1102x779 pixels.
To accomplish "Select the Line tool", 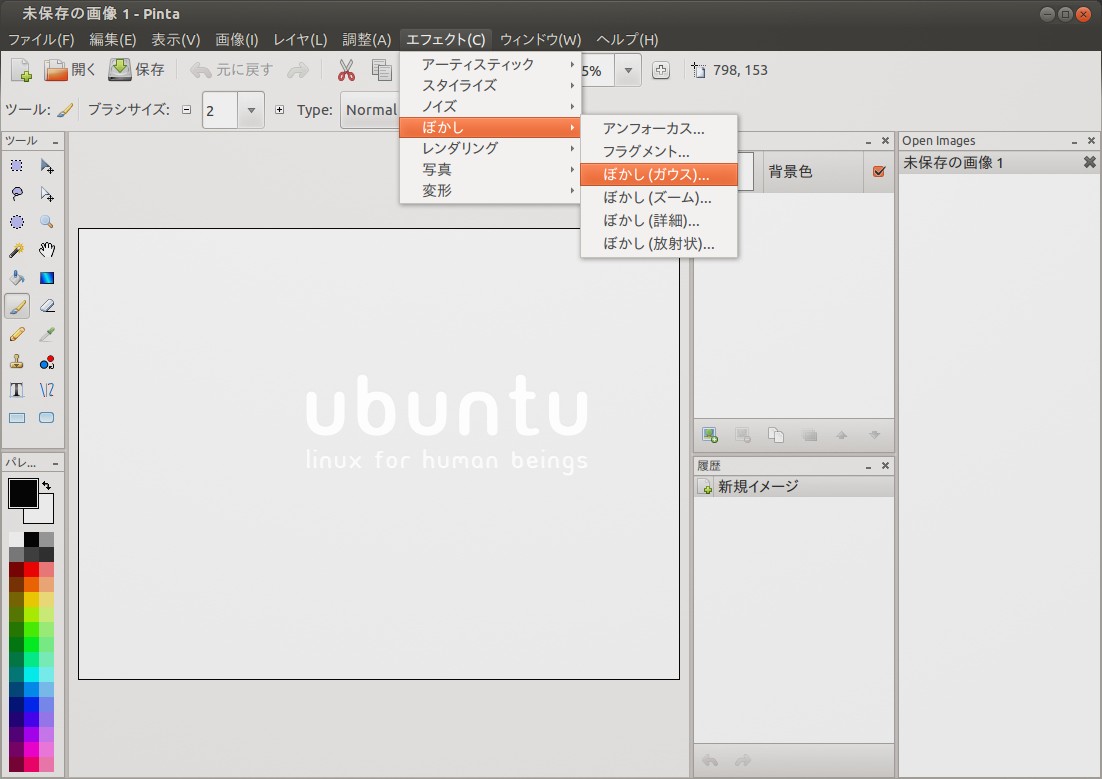I will click(x=46, y=390).
